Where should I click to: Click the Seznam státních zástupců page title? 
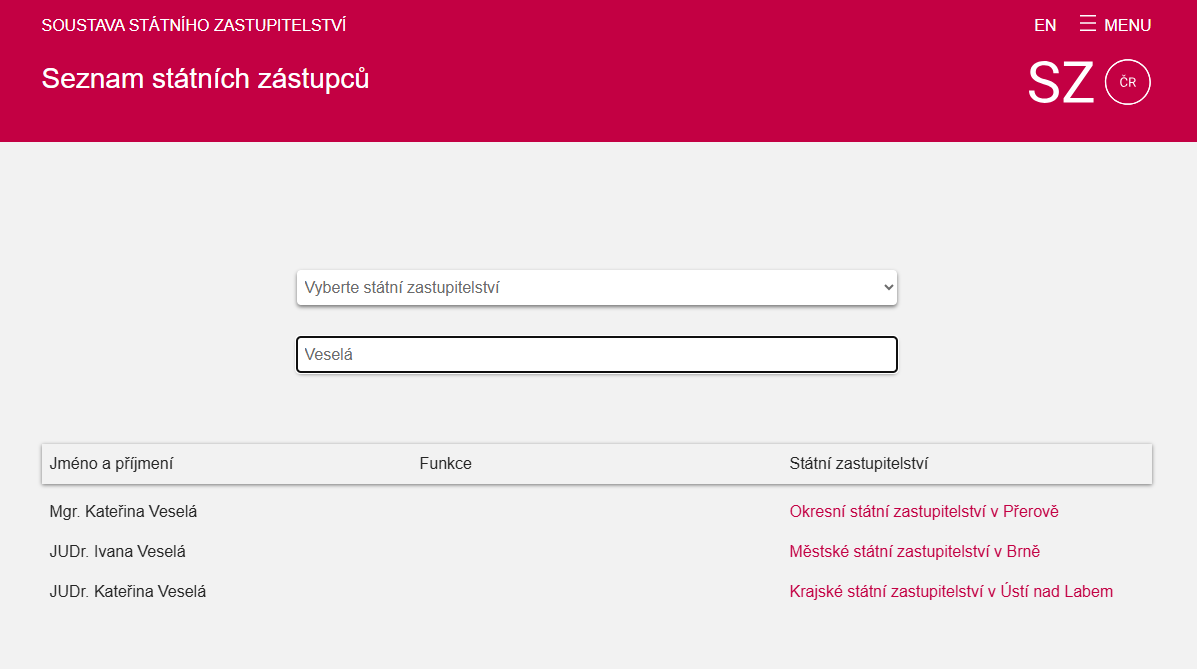click(205, 79)
